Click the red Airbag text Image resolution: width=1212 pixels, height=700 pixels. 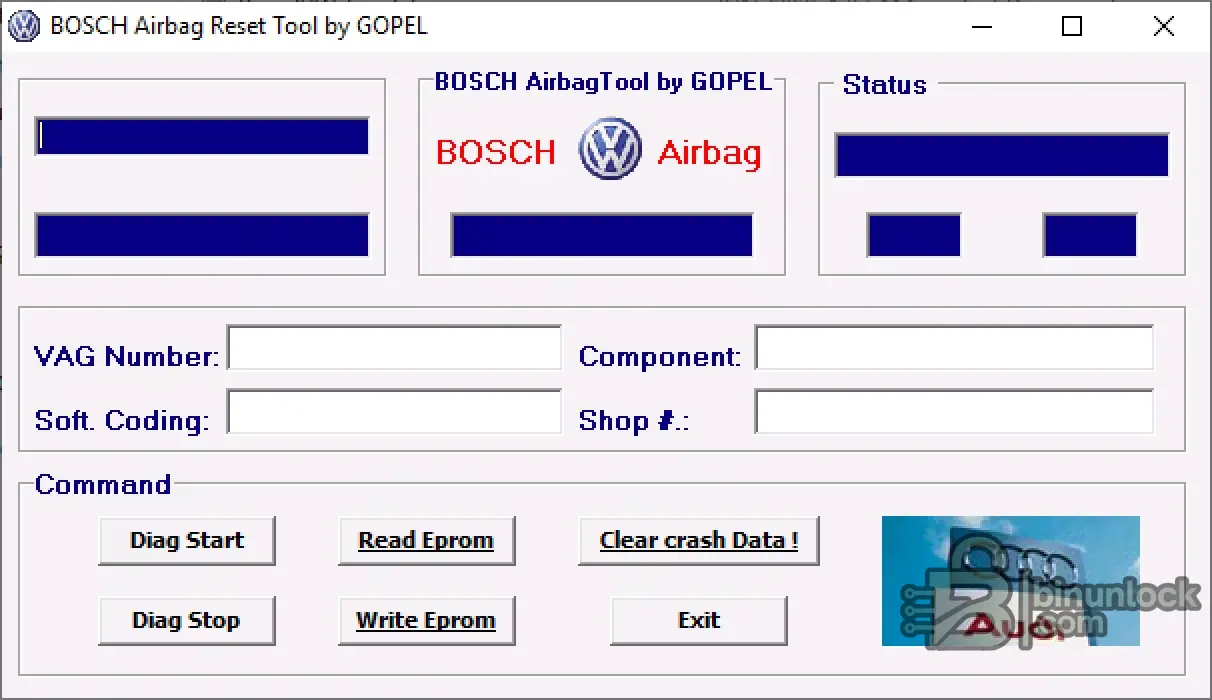[x=710, y=153]
